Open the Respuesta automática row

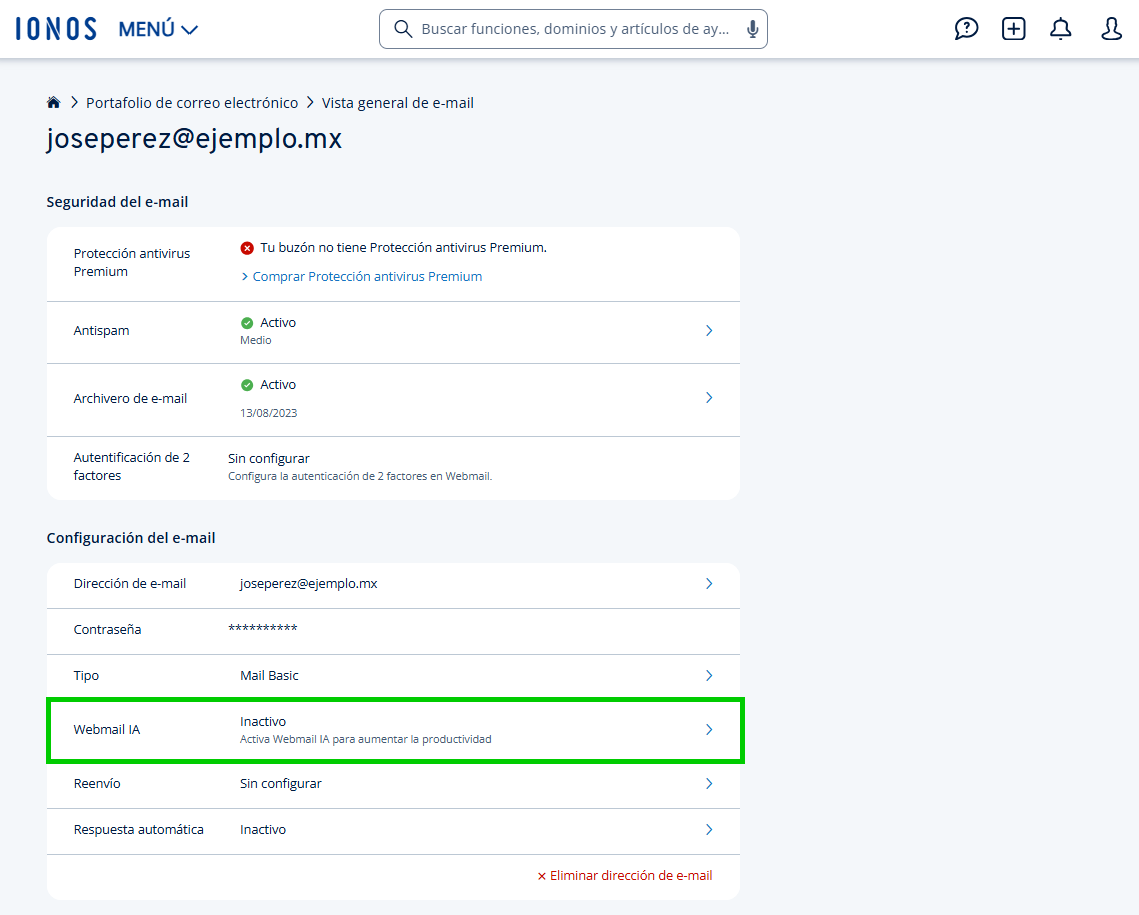393,830
